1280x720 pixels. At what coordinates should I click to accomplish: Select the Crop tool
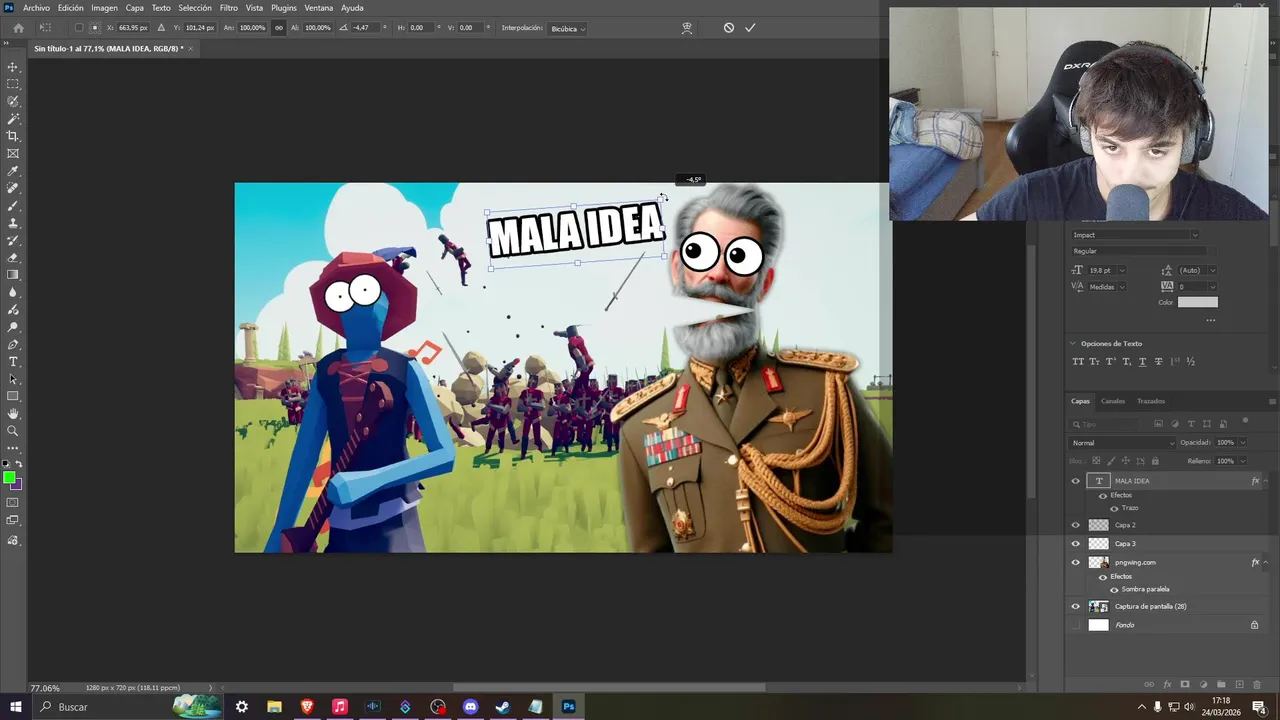[x=13, y=136]
